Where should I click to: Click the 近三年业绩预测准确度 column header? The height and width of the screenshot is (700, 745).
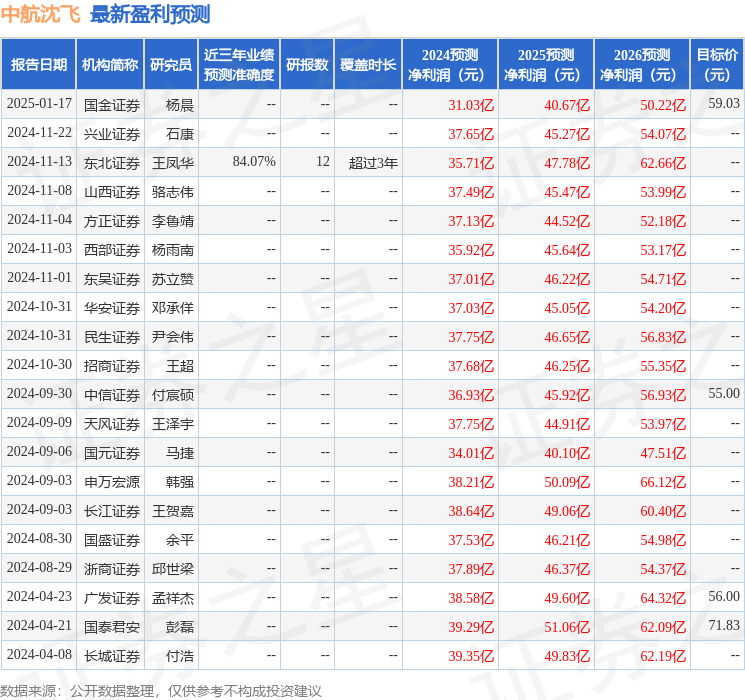239,65
